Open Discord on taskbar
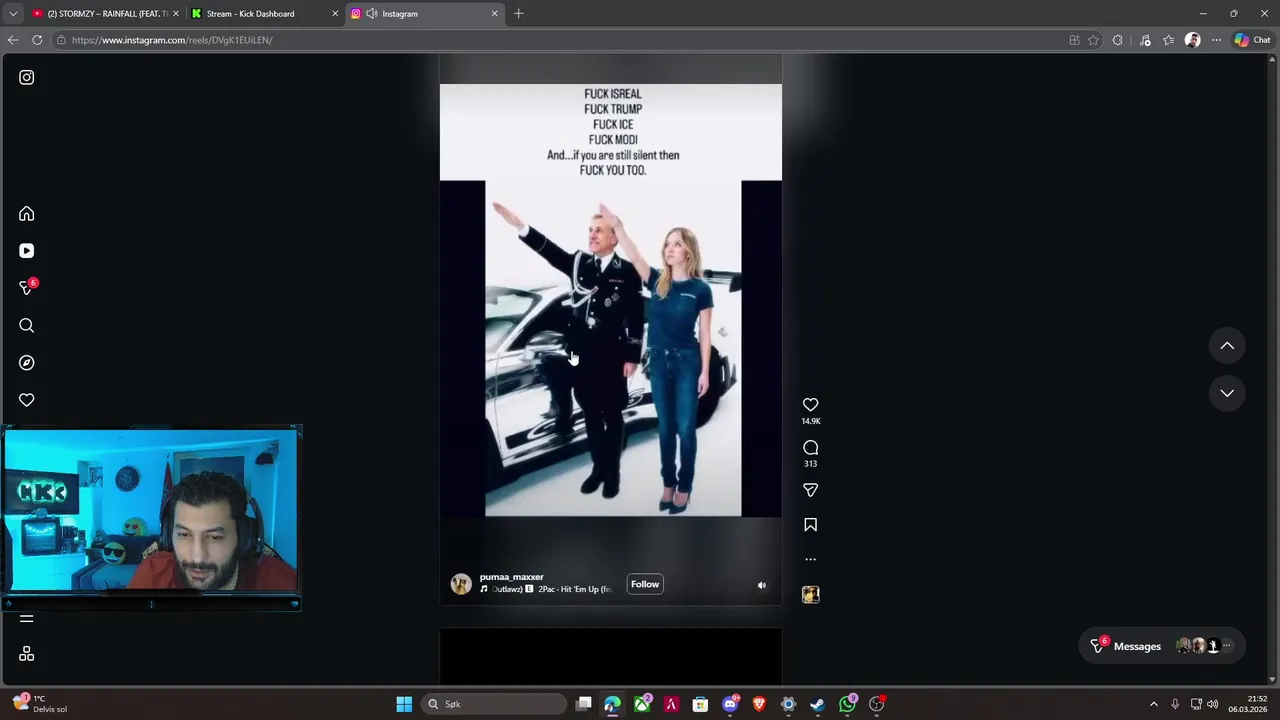1280x720 pixels. pos(730,704)
